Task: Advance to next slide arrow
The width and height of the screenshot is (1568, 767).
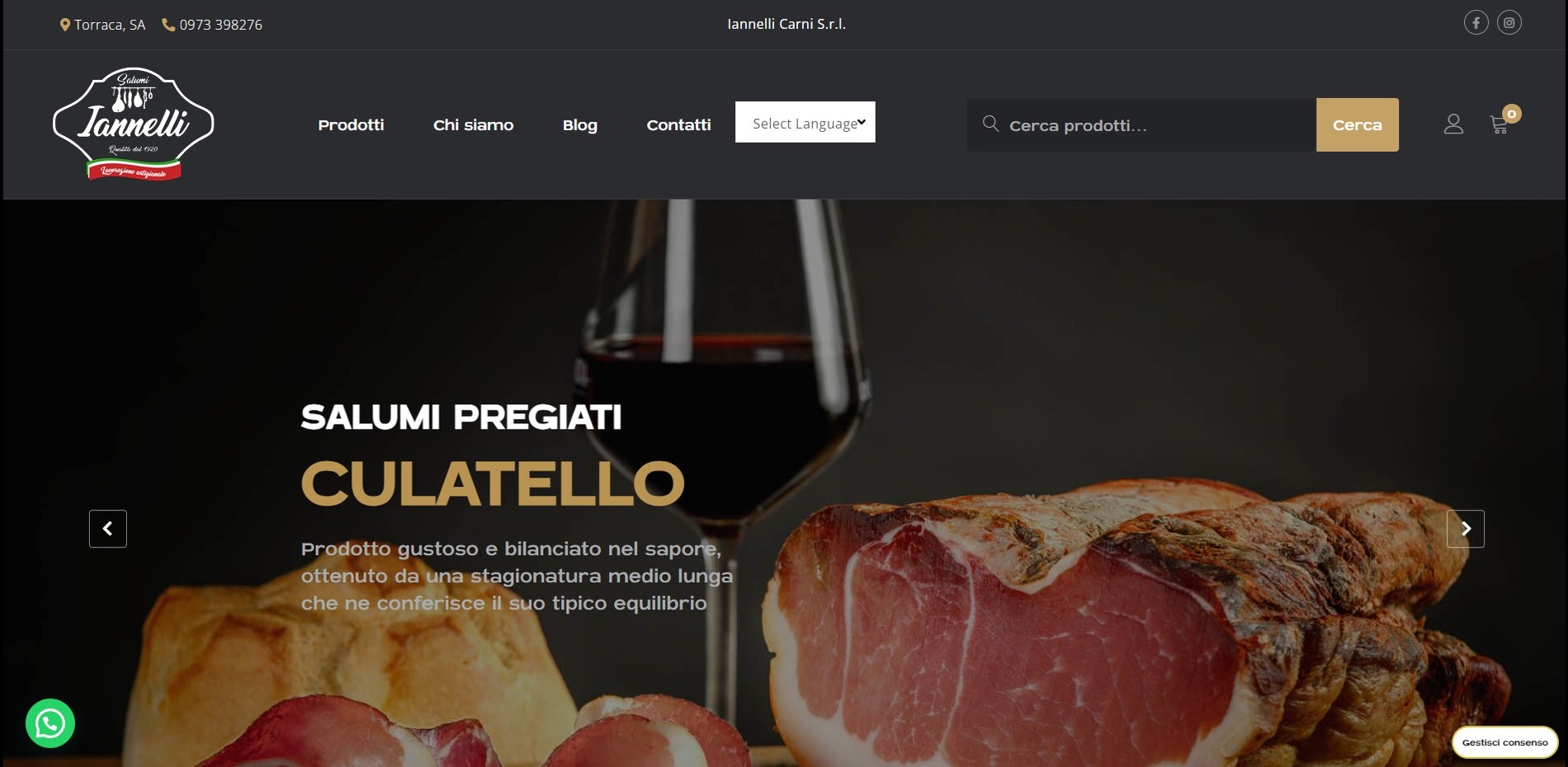Action: tap(1466, 529)
